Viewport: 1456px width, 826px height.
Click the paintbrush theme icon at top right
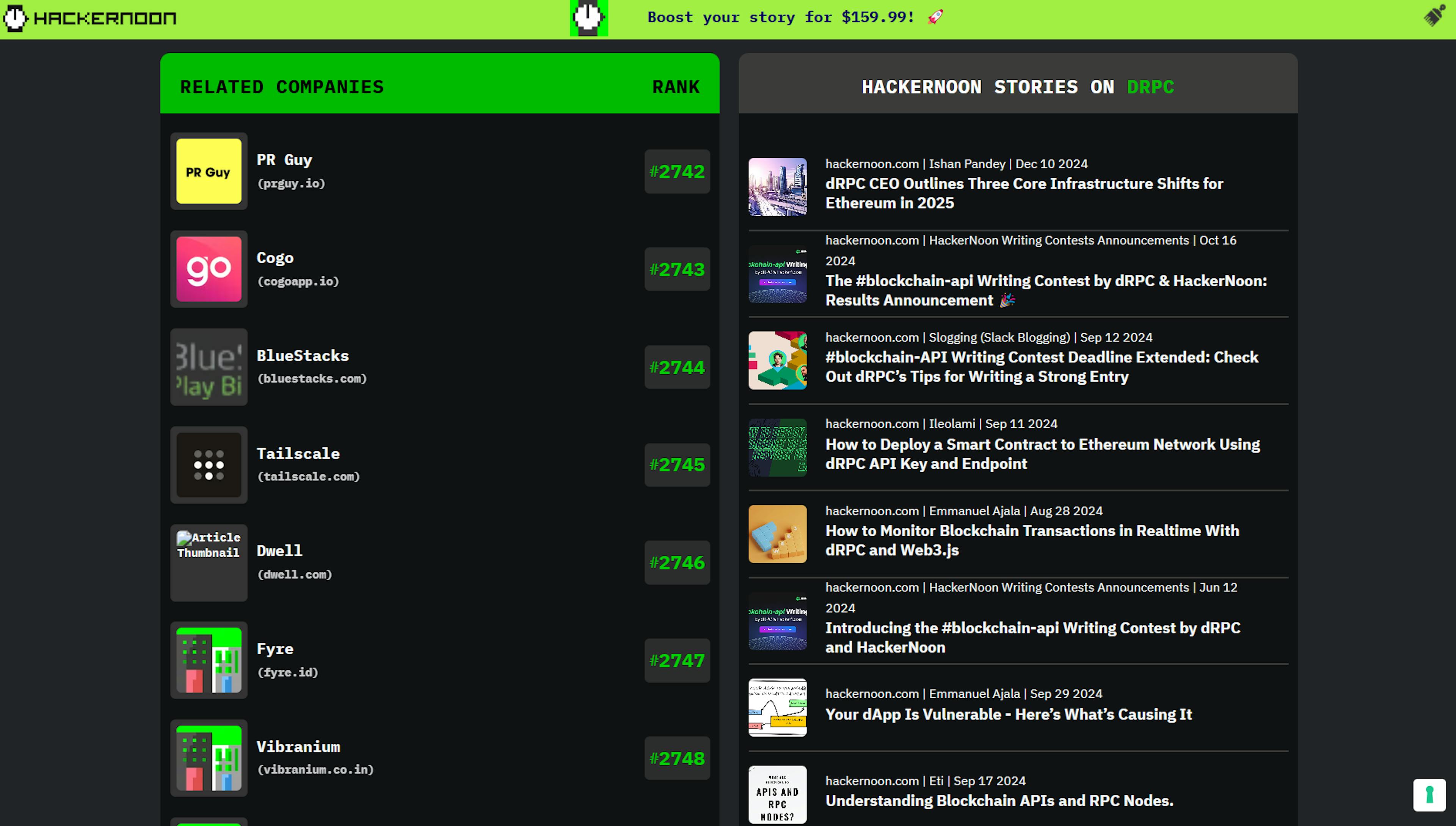pyautogui.click(x=1436, y=16)
